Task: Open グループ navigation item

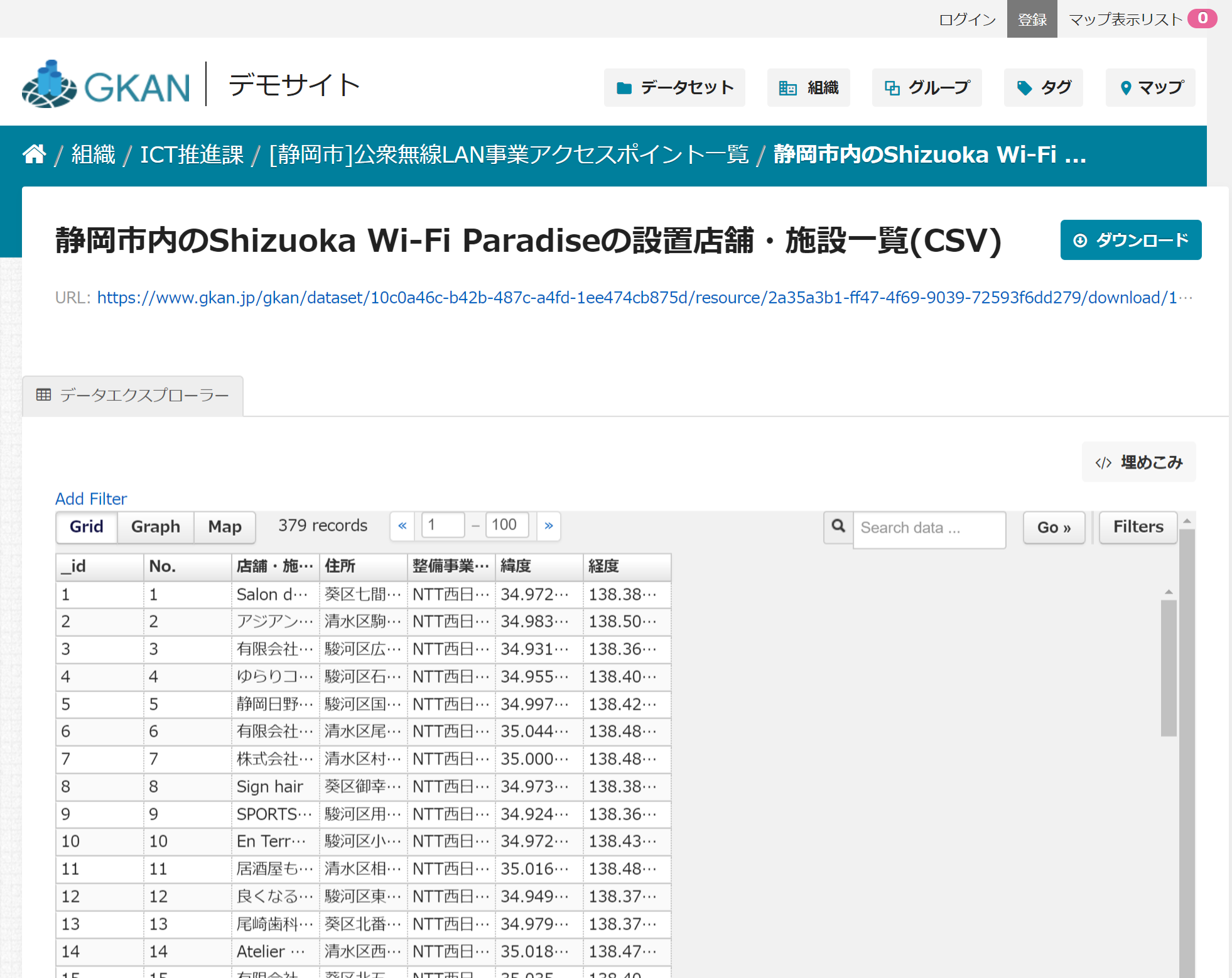Action: pos(927,87)
